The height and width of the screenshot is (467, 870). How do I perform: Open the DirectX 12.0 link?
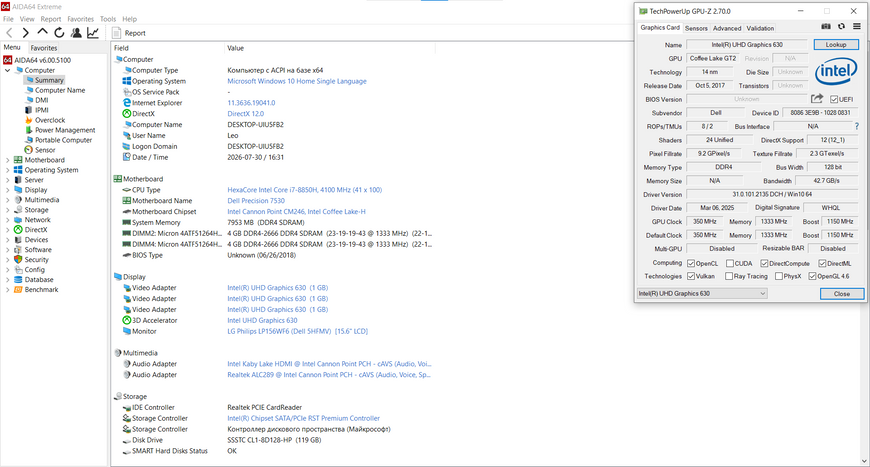tap(246, 114)
